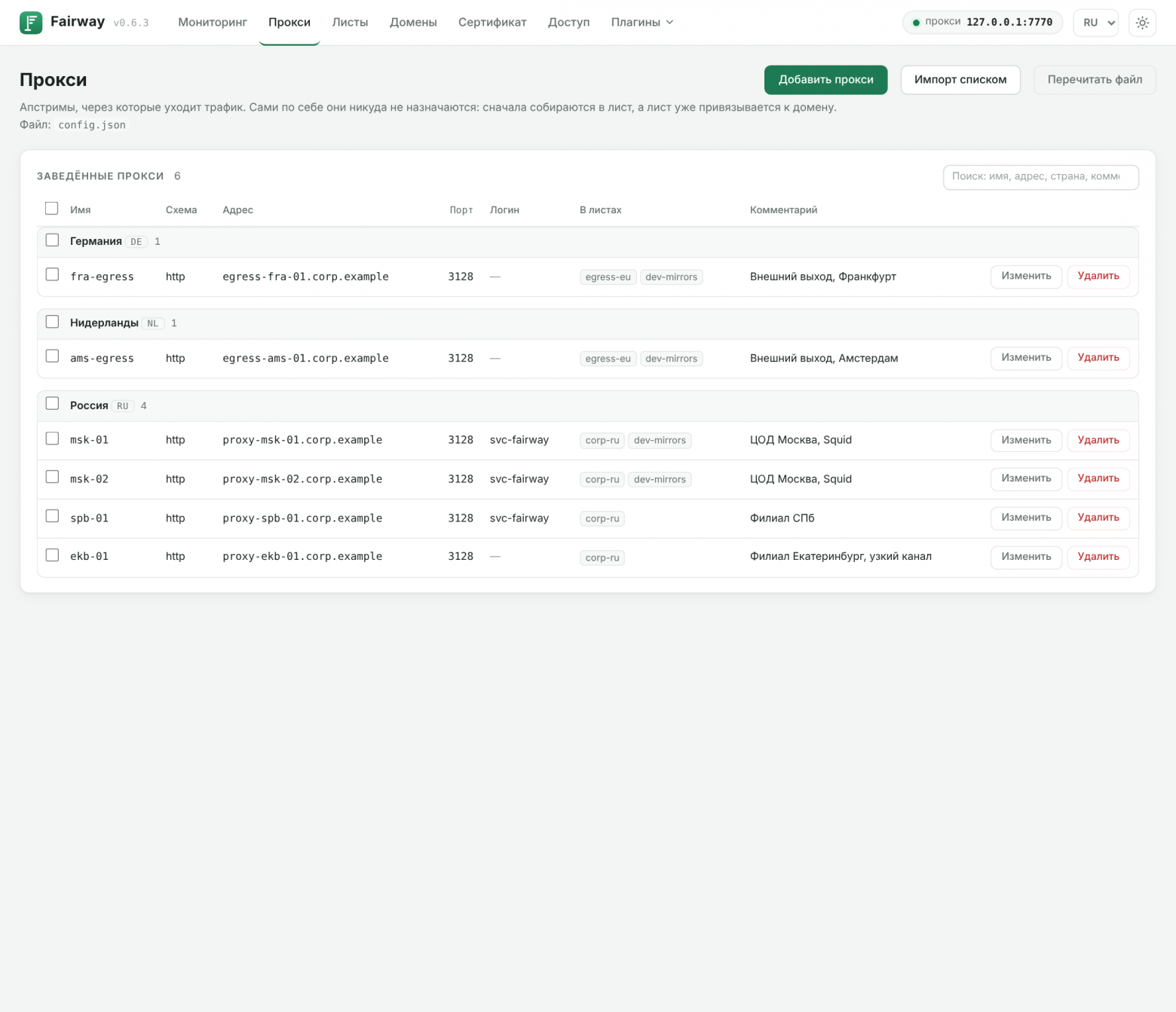The height and width of the screenshot is (1012, 1176).
Task: Check the spb-01 row checkbox
Action: pyautogui.click(x=52, y=516)
